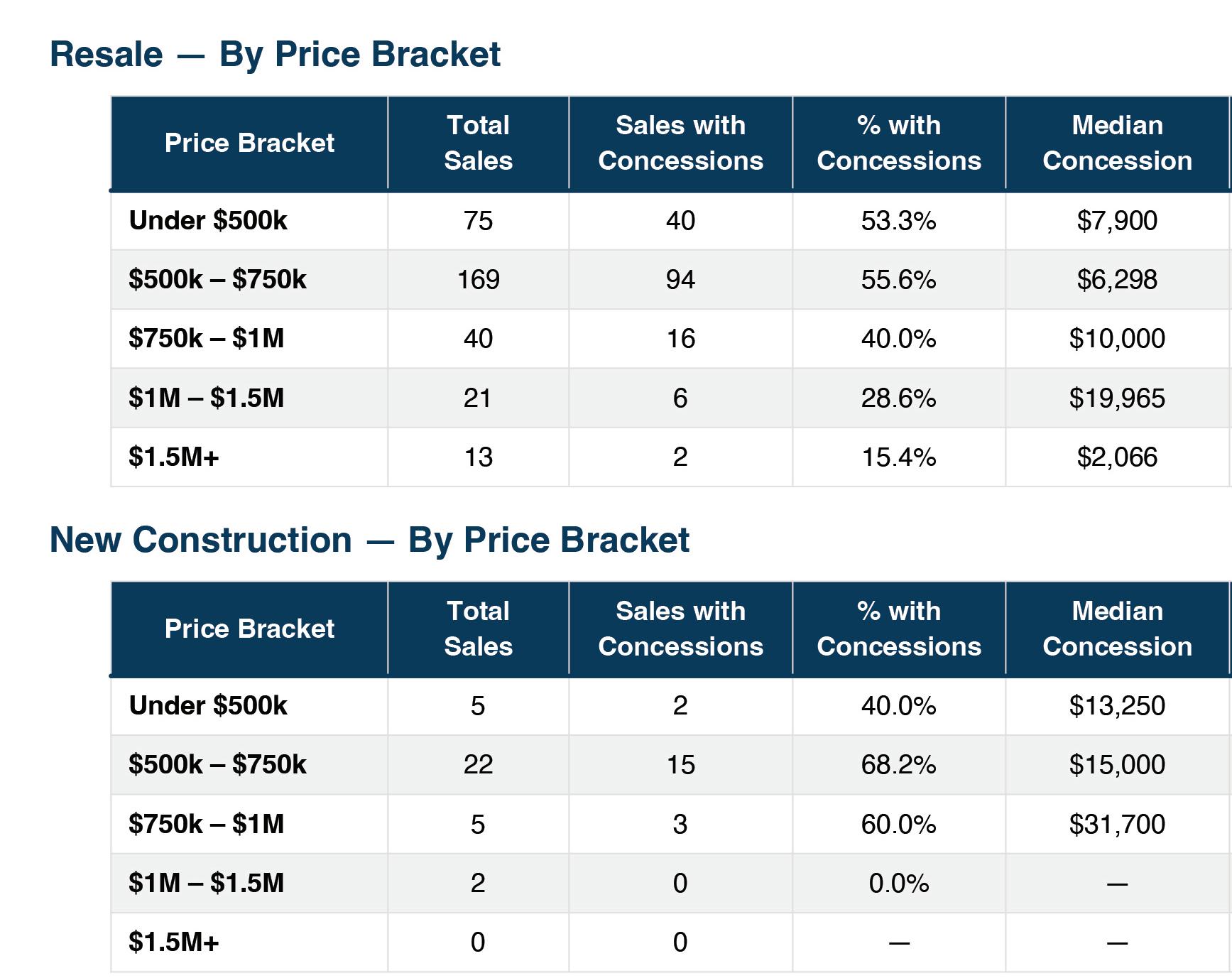The width and height of the screenshot is (1232, 978).
Task: Select Resale table's "Total Sales" column header
Action: pos(478,143)
